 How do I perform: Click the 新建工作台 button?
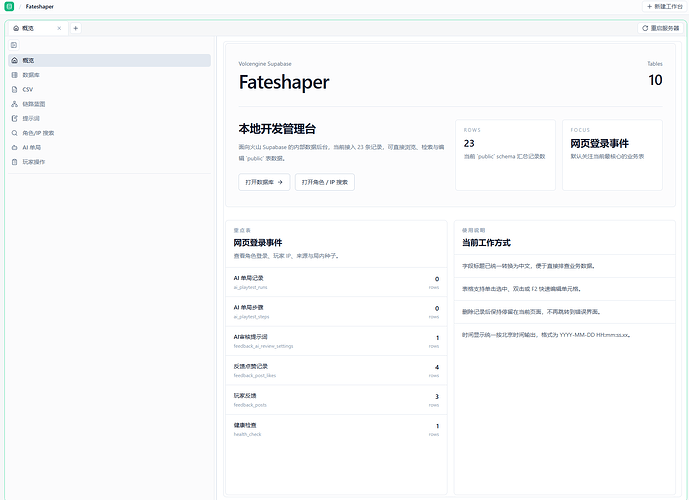coord(664,7)
